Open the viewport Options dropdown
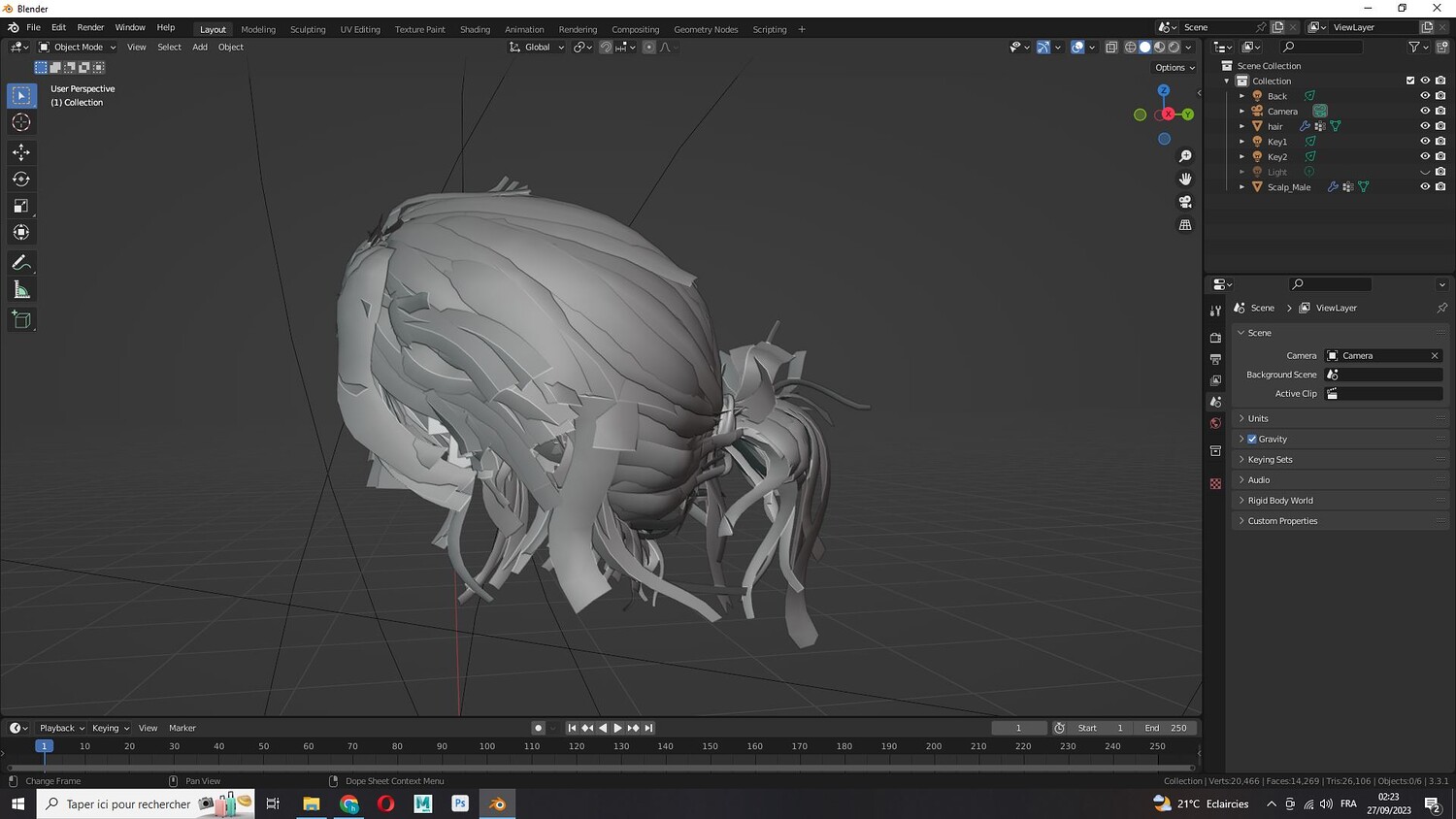 point(1175,68)
